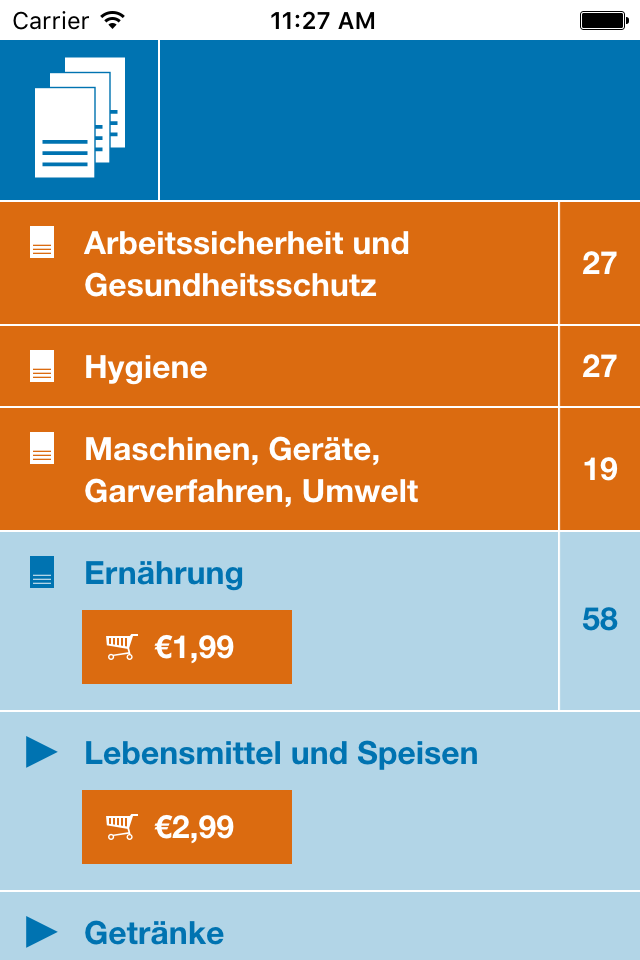640x960 pixels.
Task: Open Arbeitssicherheit und Gesundheitsschutz category
Action: (279, 263)
